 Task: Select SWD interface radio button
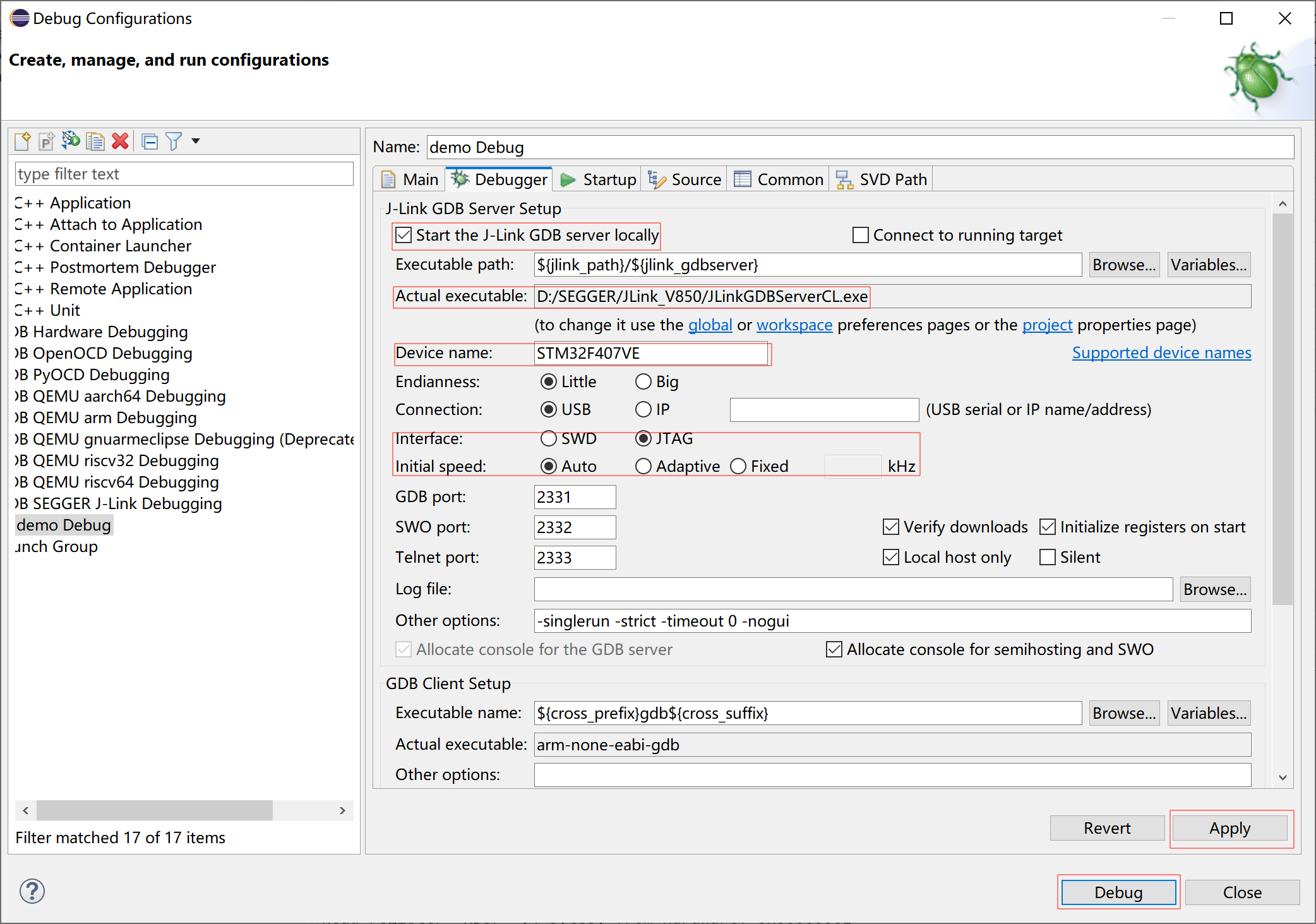pos(548,438)
